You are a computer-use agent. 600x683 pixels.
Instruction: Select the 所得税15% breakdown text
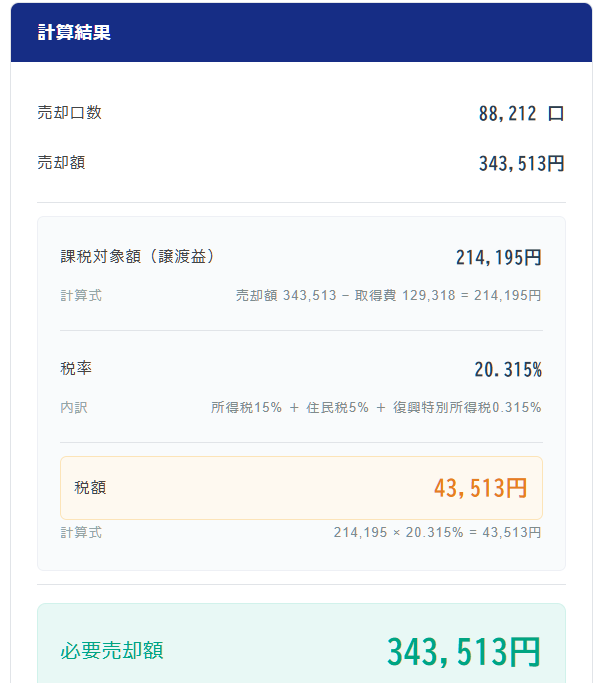pos(246,408)
